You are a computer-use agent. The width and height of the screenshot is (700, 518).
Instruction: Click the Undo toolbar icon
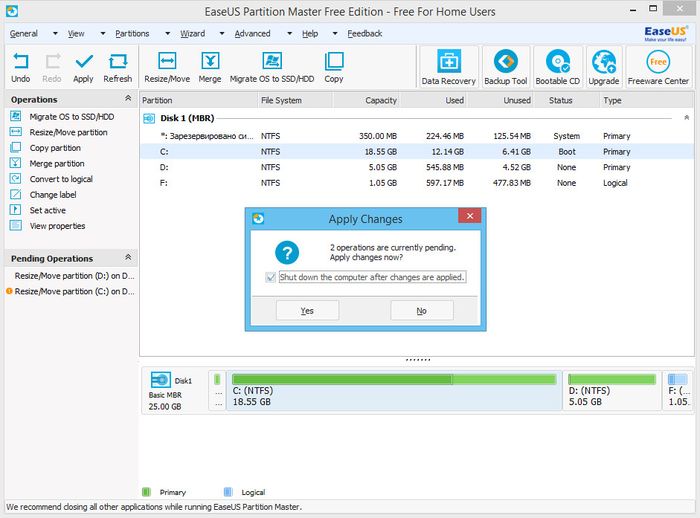pos(21,61)
